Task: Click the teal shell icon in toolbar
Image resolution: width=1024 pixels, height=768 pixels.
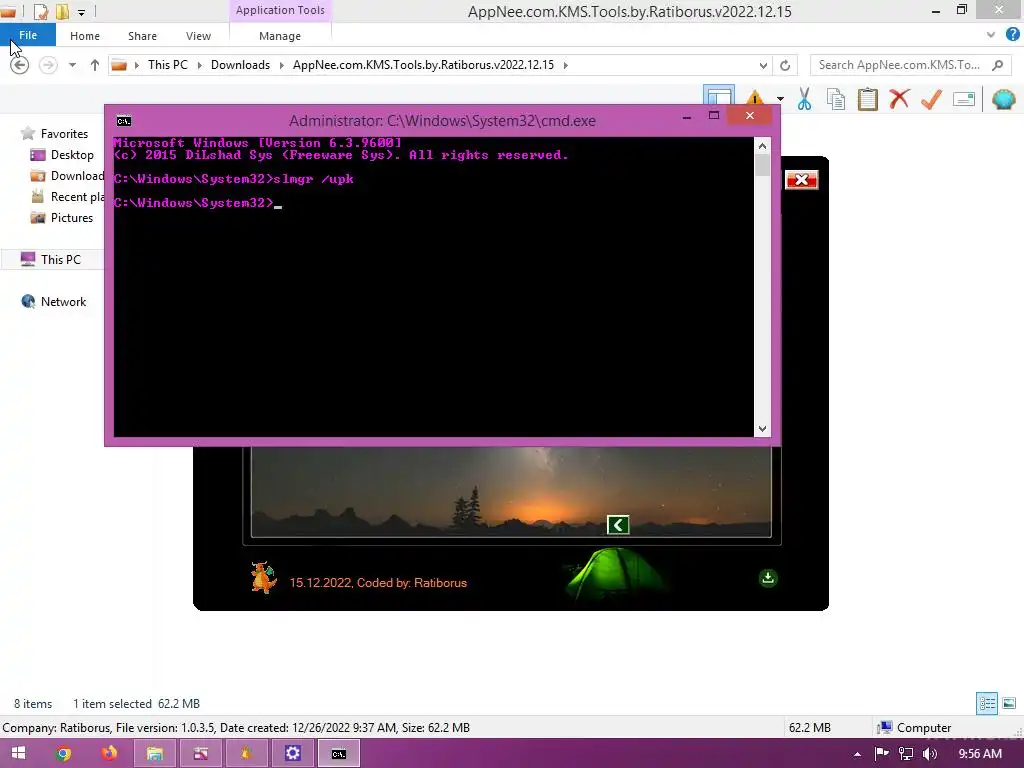Action: click(1004, 99)
